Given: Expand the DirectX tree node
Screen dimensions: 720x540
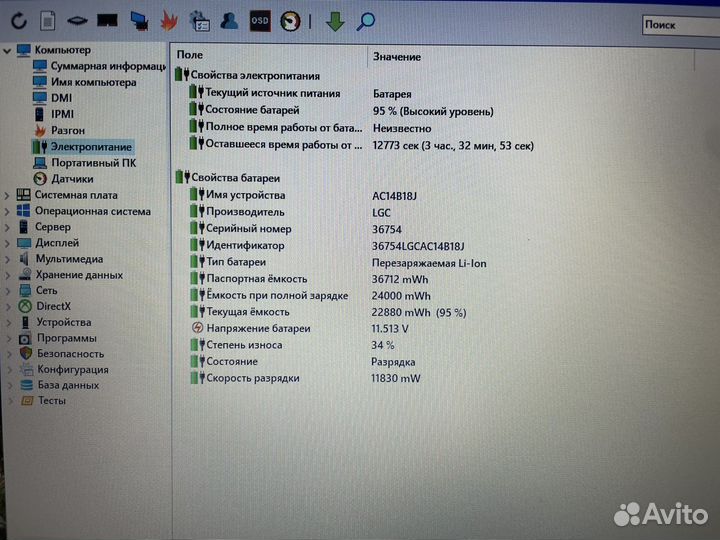Looking at the screenshot, I should pyautogui.click(x=8, y=307).
